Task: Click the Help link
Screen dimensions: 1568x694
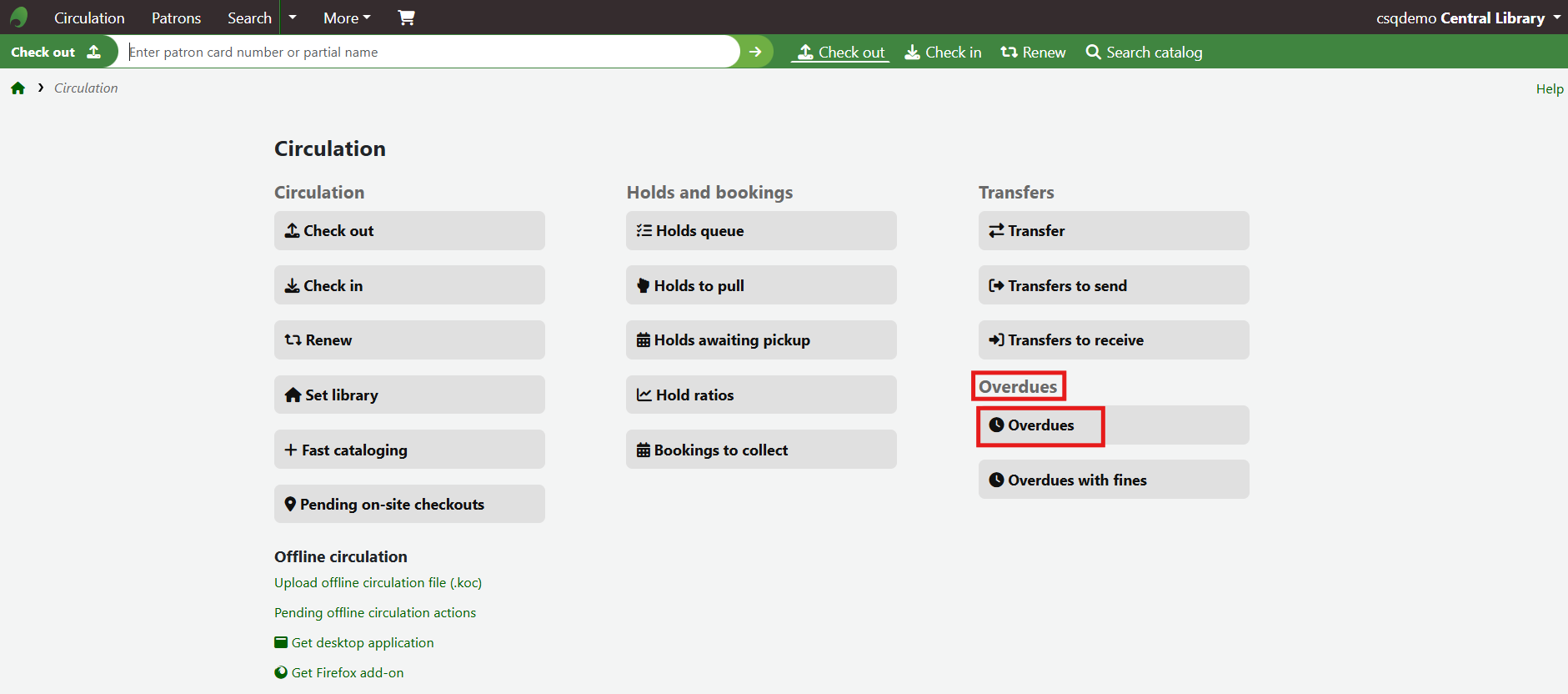Action: [x=1549, y=89]
